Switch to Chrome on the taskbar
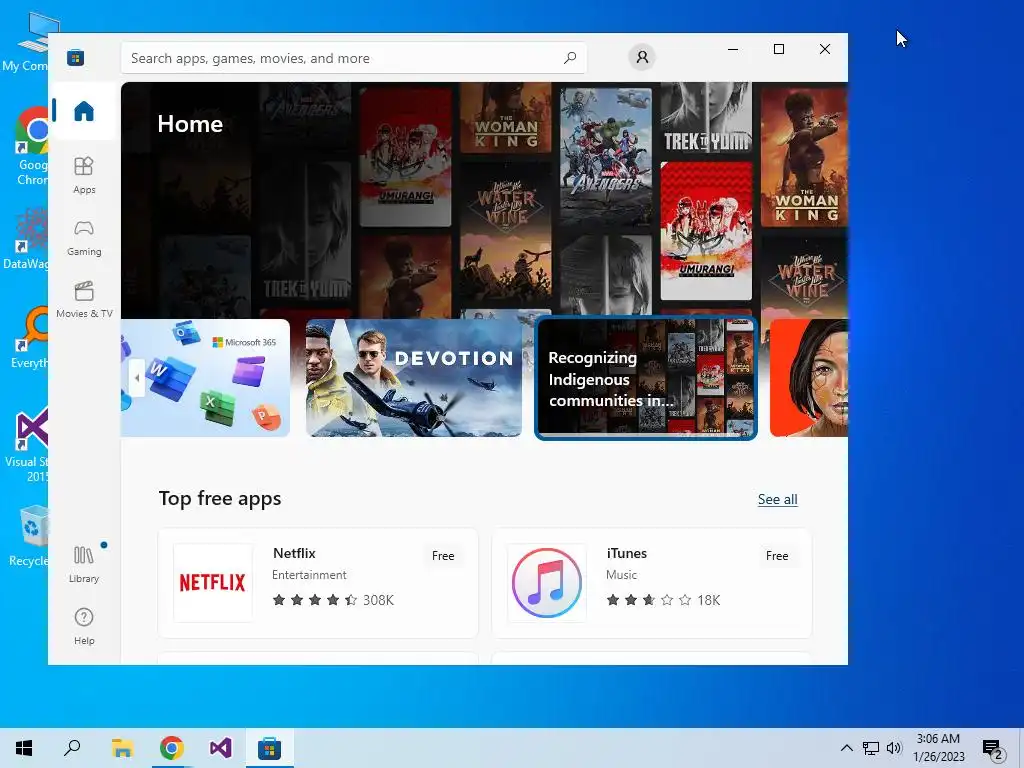The height and width of the screenshot is (768, 1024). 172,748
